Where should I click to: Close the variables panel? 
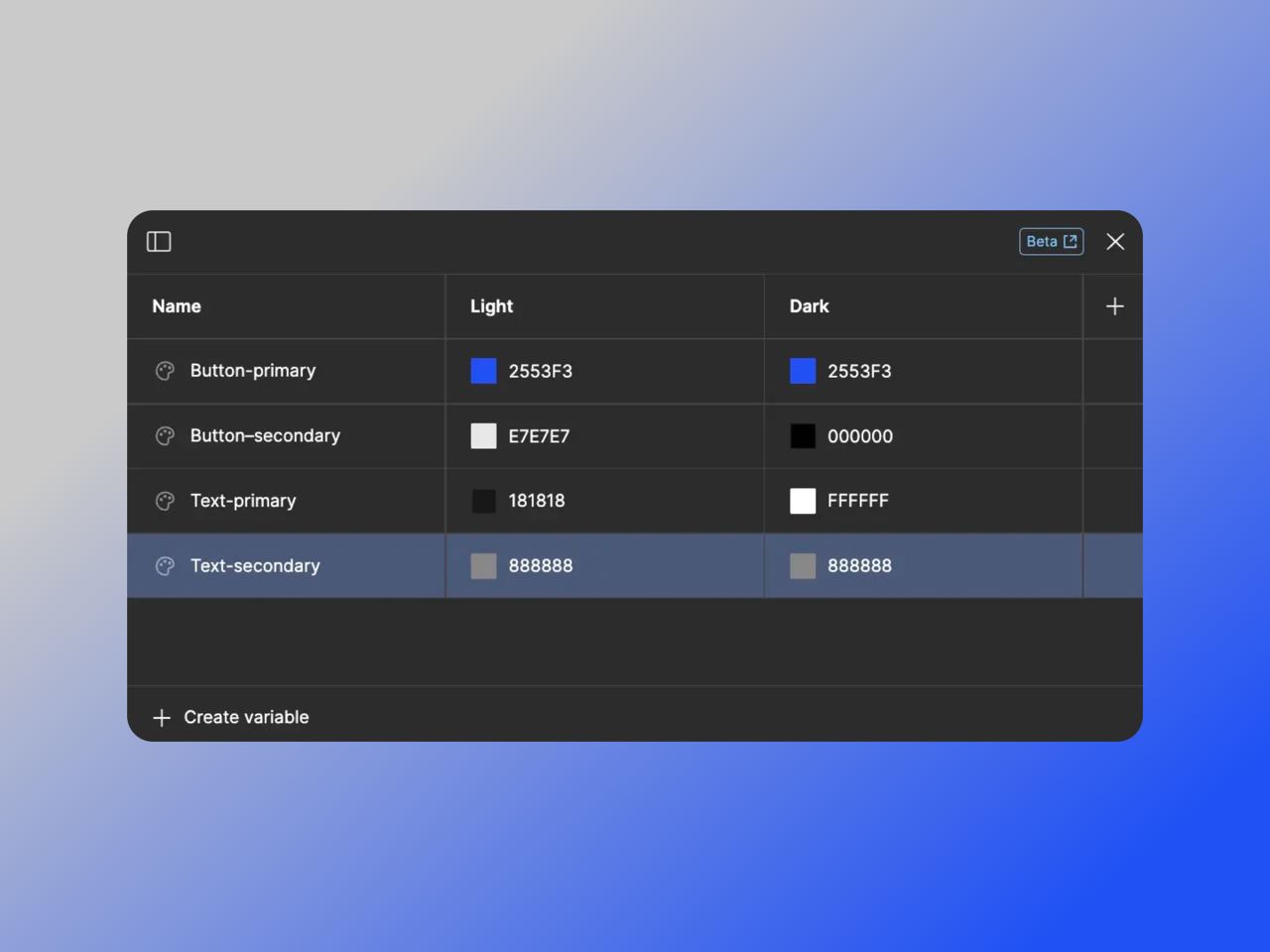coord(1115,242)
